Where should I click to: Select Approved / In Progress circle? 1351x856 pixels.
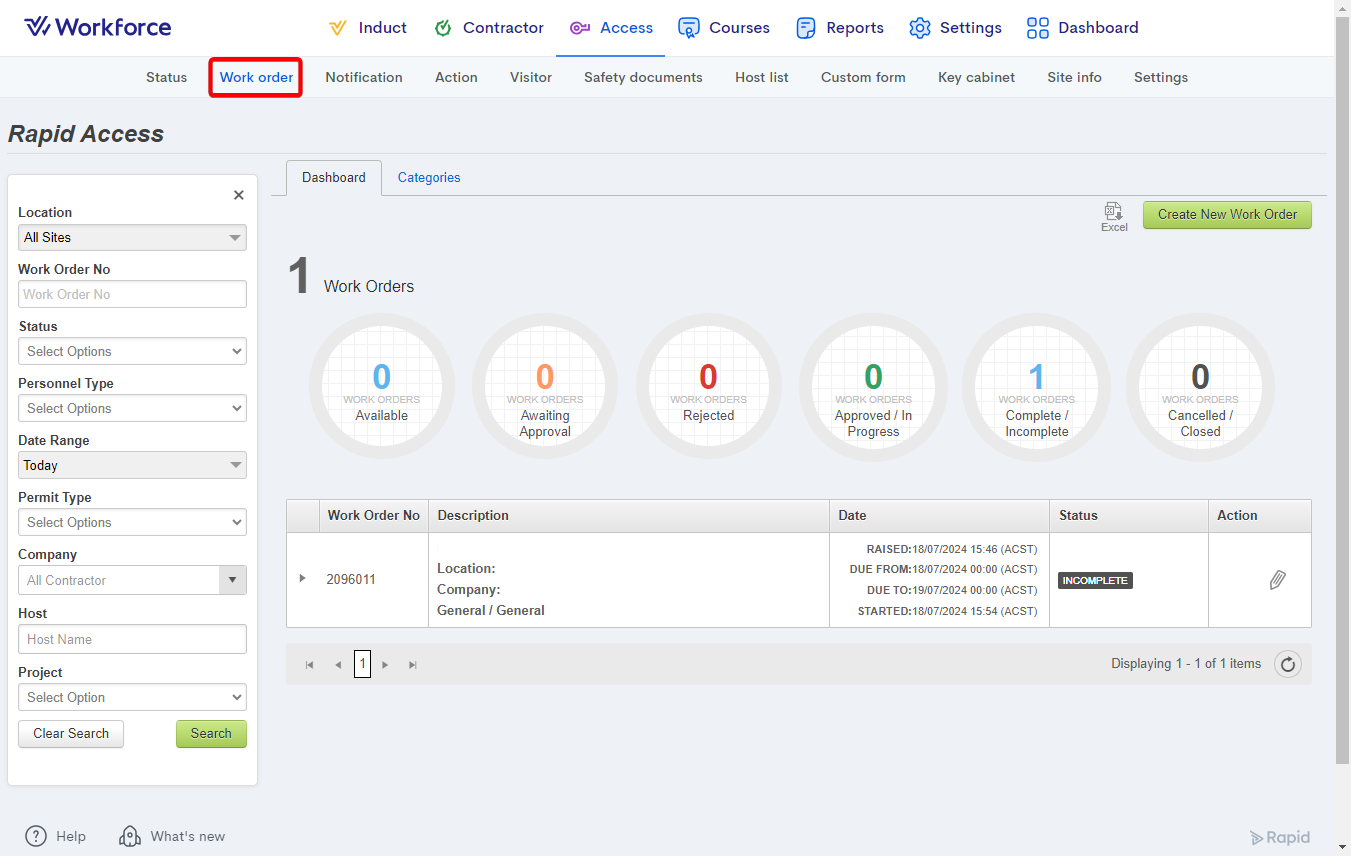[873, 386]
